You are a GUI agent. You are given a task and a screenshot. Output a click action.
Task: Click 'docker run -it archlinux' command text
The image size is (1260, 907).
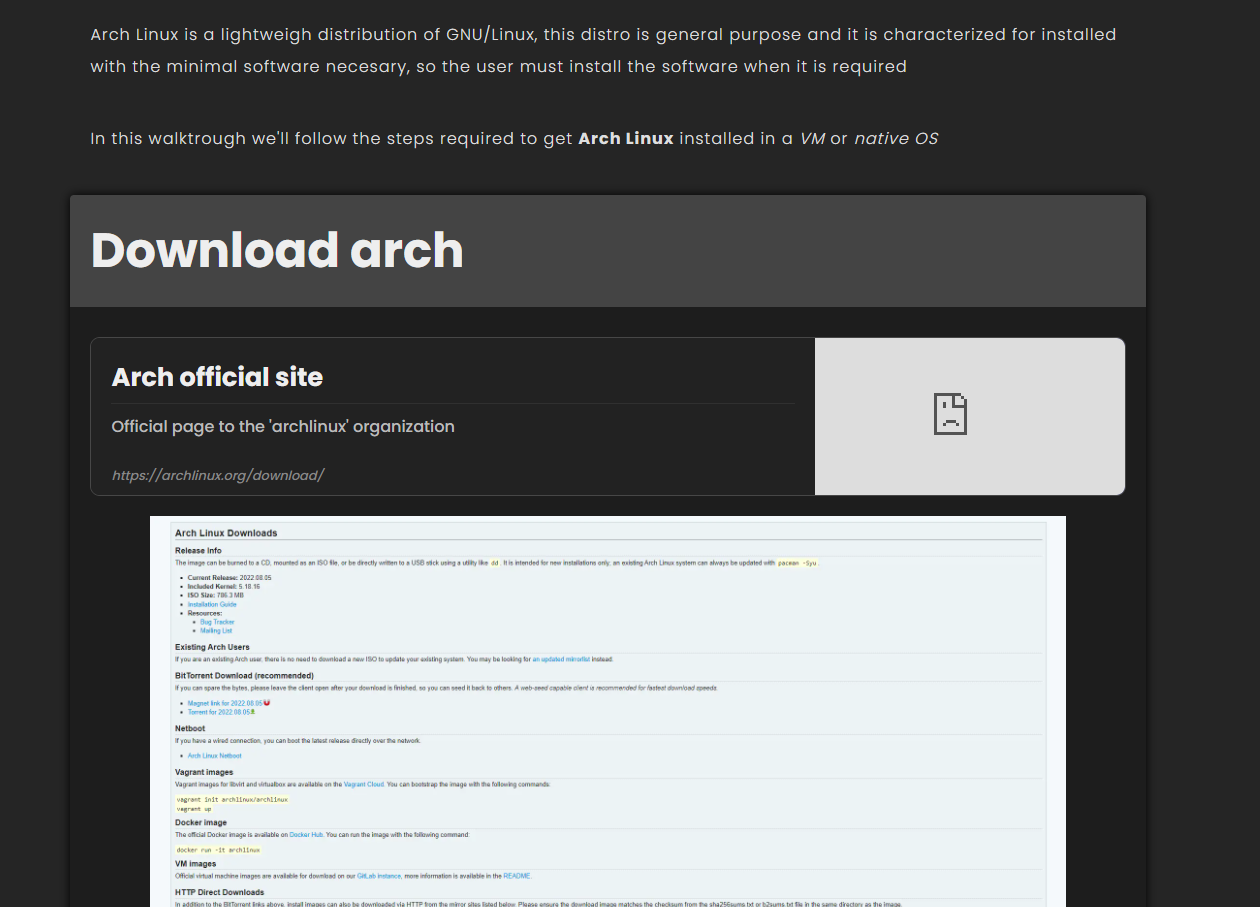[218, 850]
